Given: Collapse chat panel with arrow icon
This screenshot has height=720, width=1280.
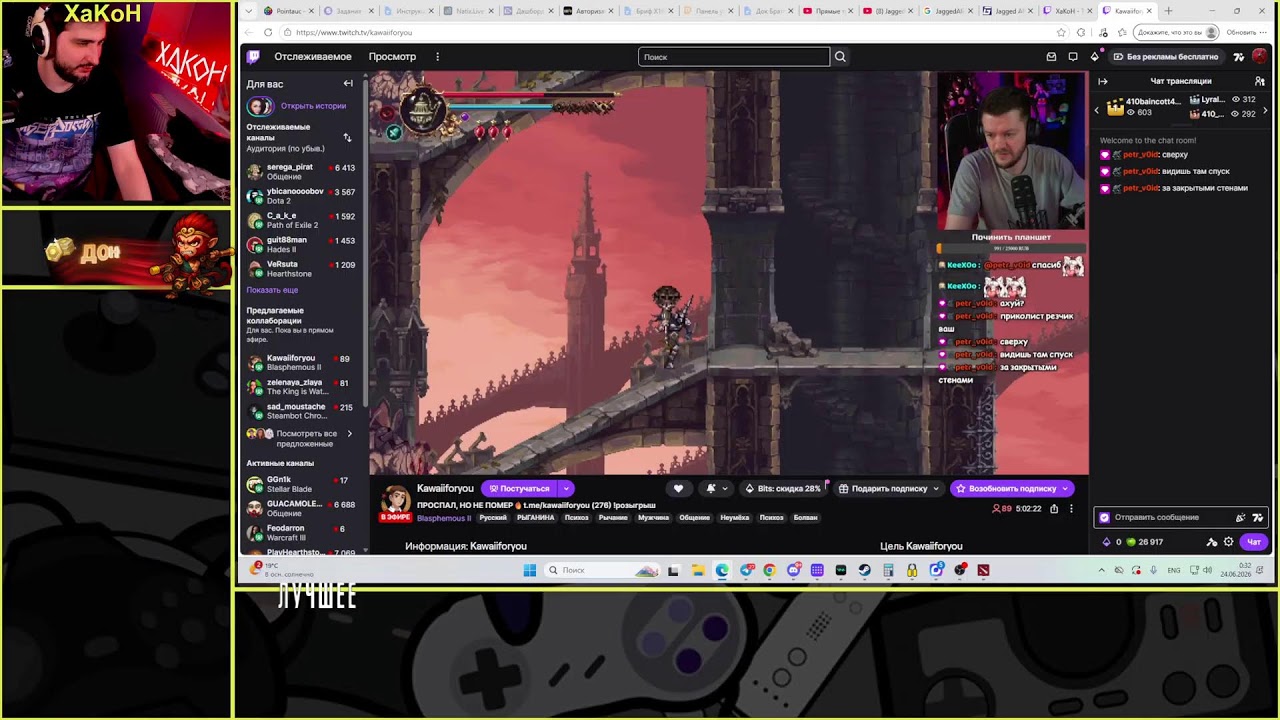Looking at the screenshot, I should pyautogui.click(x=1103, y=81).
